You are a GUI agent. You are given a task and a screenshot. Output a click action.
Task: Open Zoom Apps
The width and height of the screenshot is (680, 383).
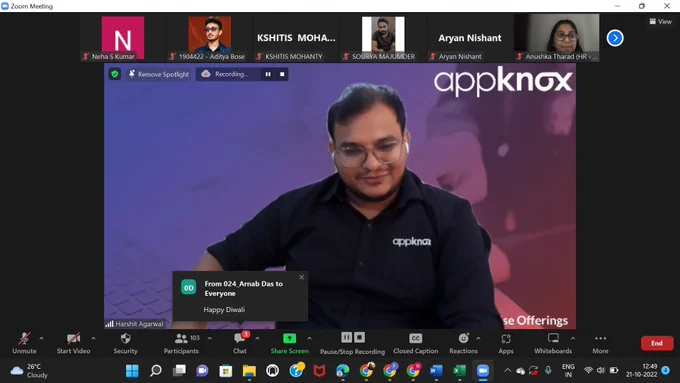pos(506,343)
